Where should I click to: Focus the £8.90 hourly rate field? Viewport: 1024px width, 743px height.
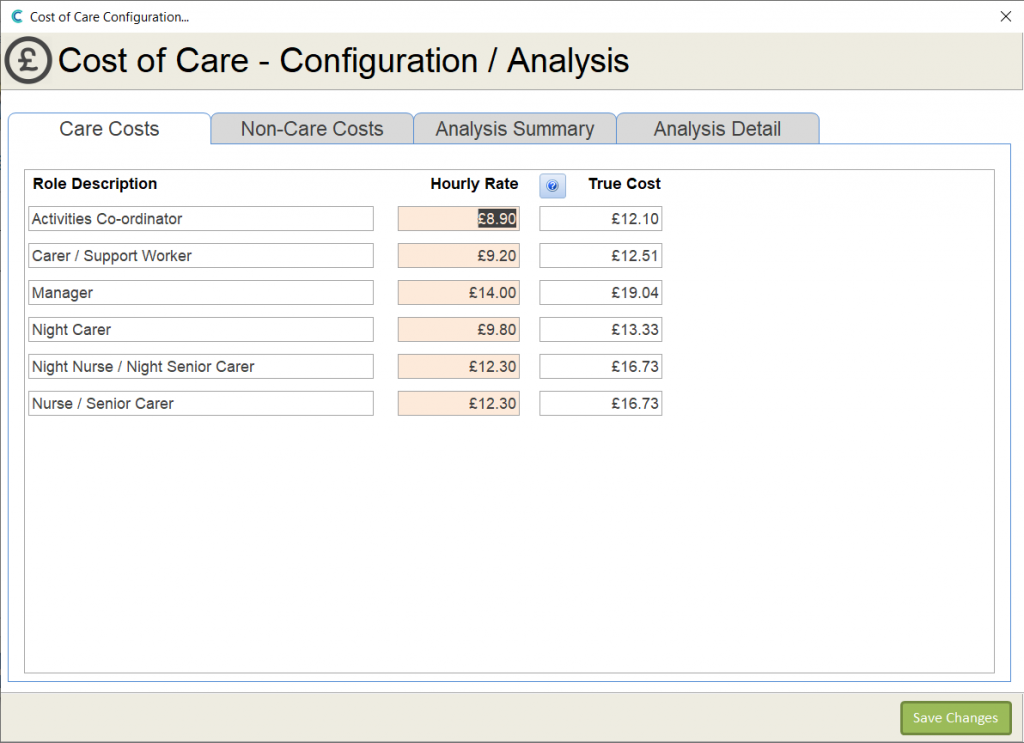[x=458, y=219]
